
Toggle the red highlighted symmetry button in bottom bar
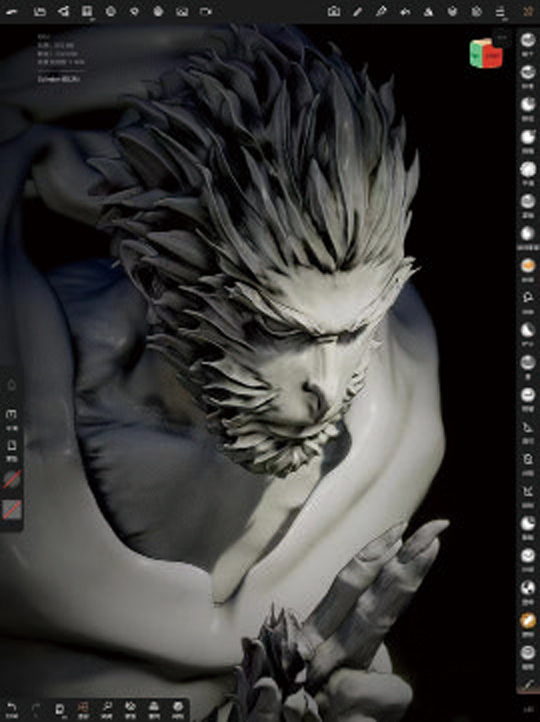tap(83, 708)
